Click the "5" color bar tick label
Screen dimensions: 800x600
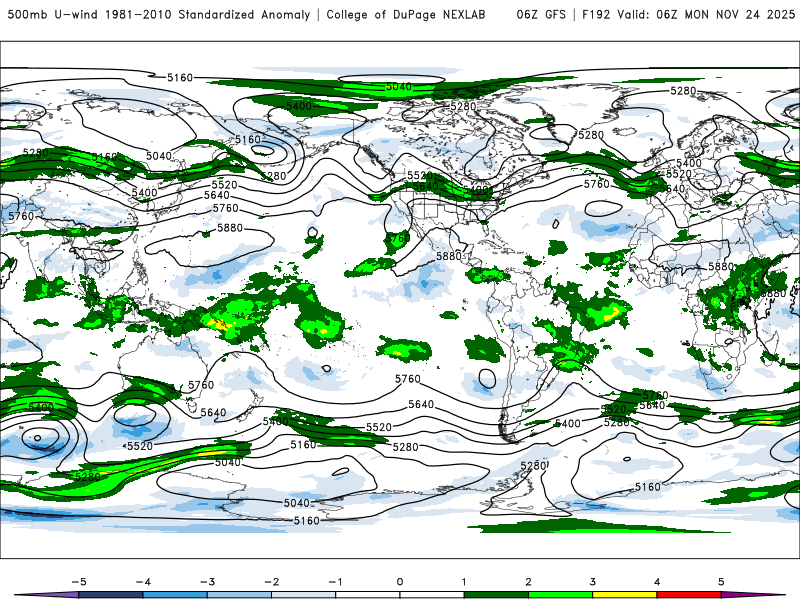pyautogui.click(x=721, y=582)
